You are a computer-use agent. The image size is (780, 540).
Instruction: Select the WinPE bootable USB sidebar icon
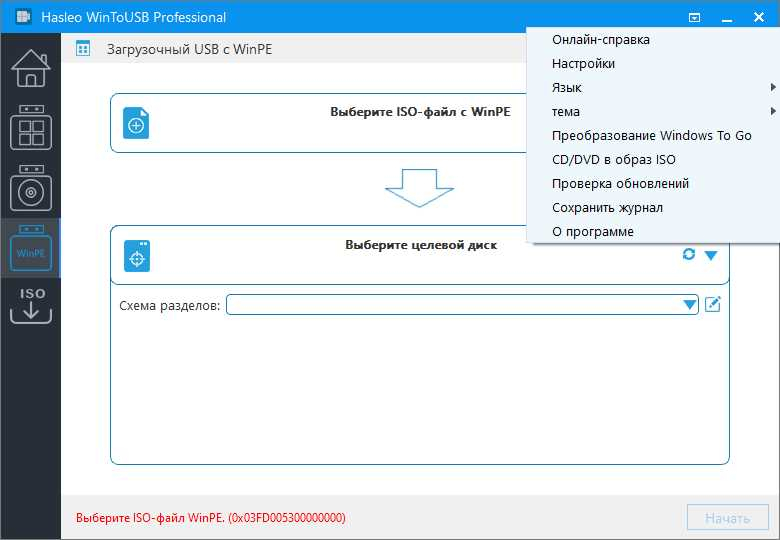coord(31,248)
